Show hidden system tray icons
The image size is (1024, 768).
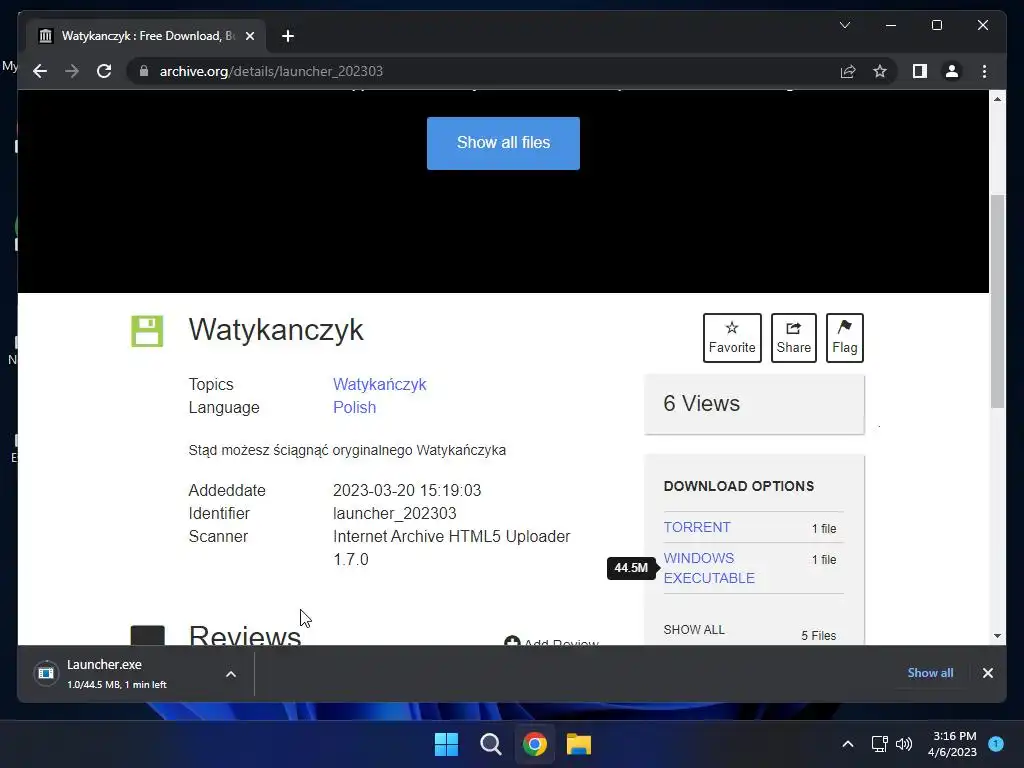[848, 744]
